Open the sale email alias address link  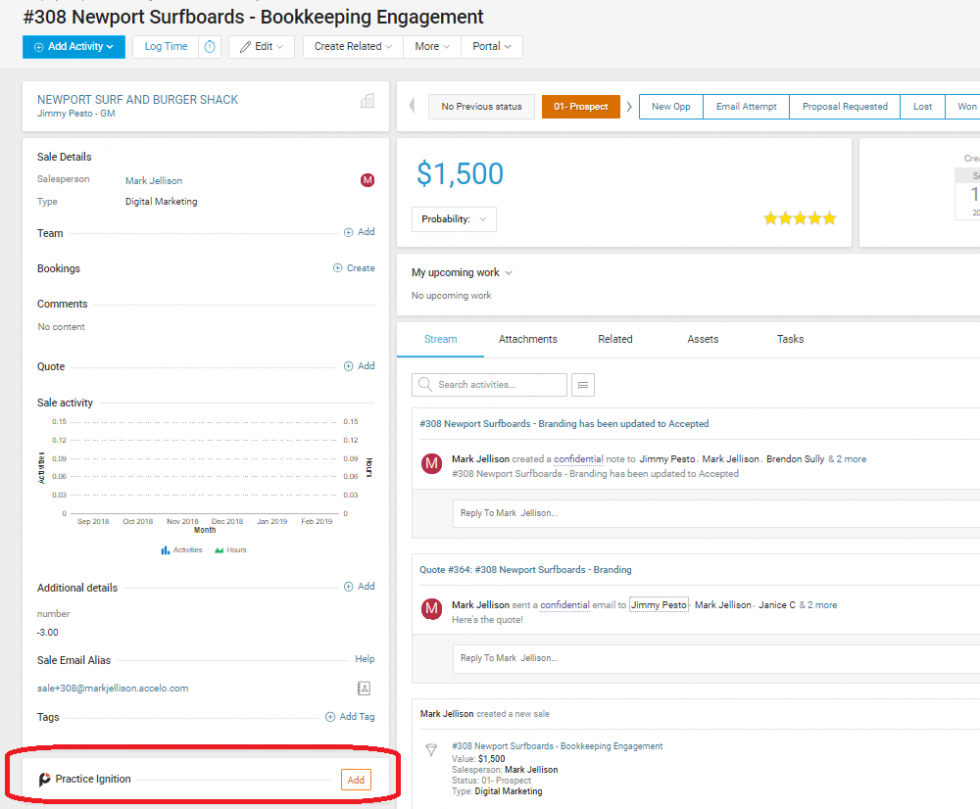(x=113, y=688)
